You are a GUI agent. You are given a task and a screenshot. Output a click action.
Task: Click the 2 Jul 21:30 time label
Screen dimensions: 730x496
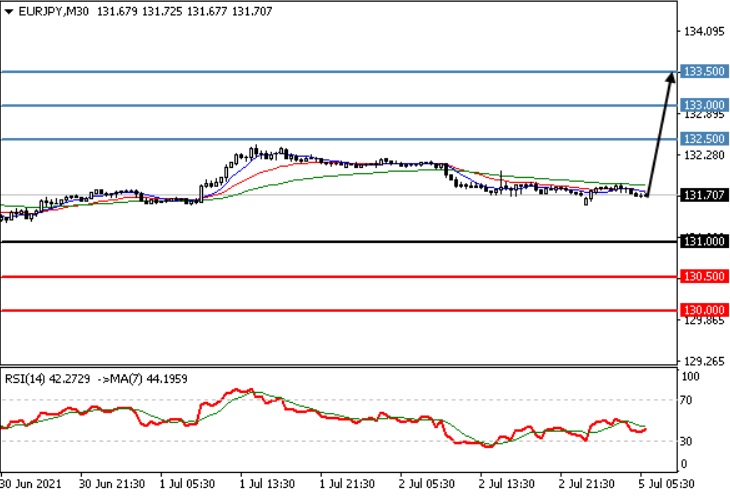coord(587,484)
